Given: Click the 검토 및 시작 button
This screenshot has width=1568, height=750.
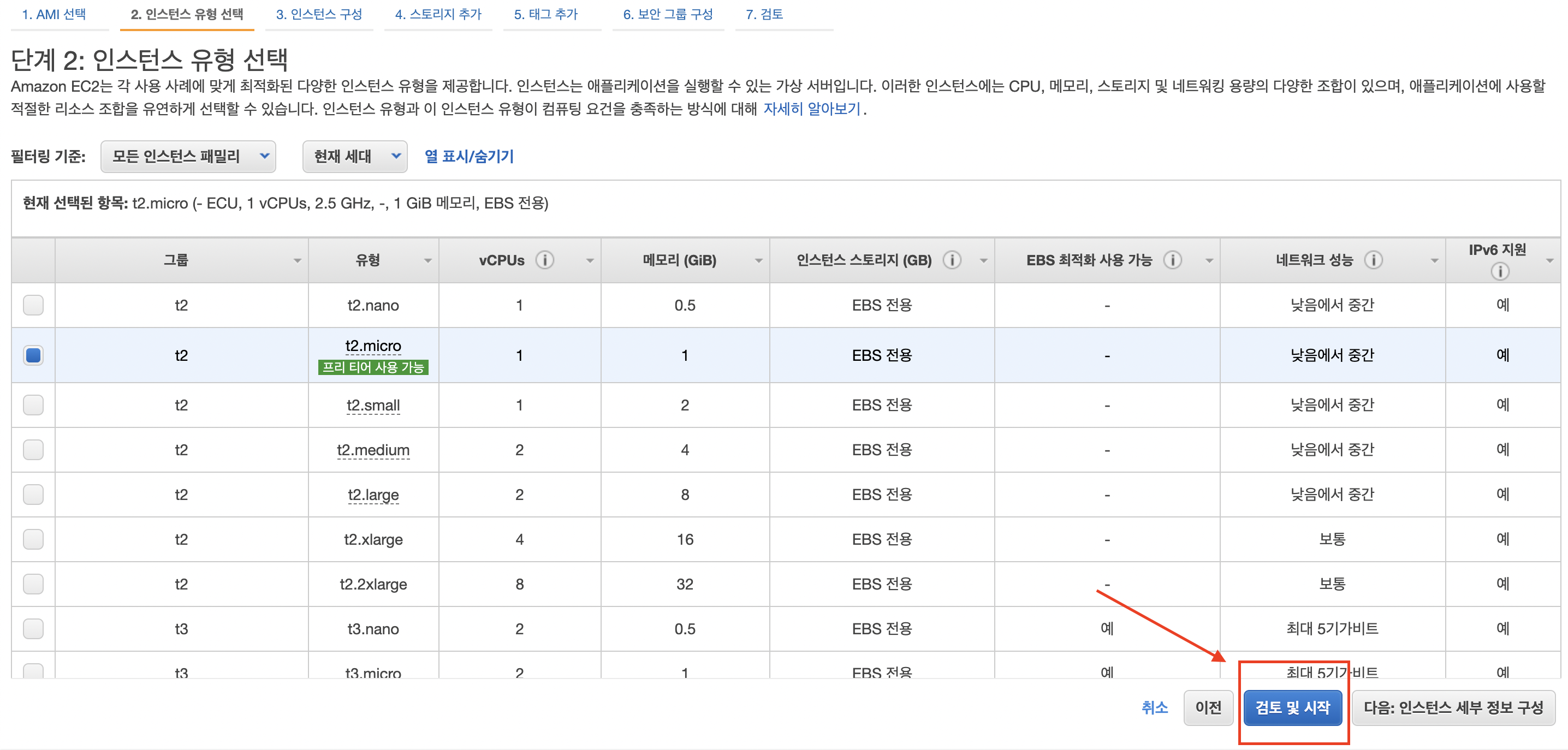Looking at the screenshot, I should 1293,707.
